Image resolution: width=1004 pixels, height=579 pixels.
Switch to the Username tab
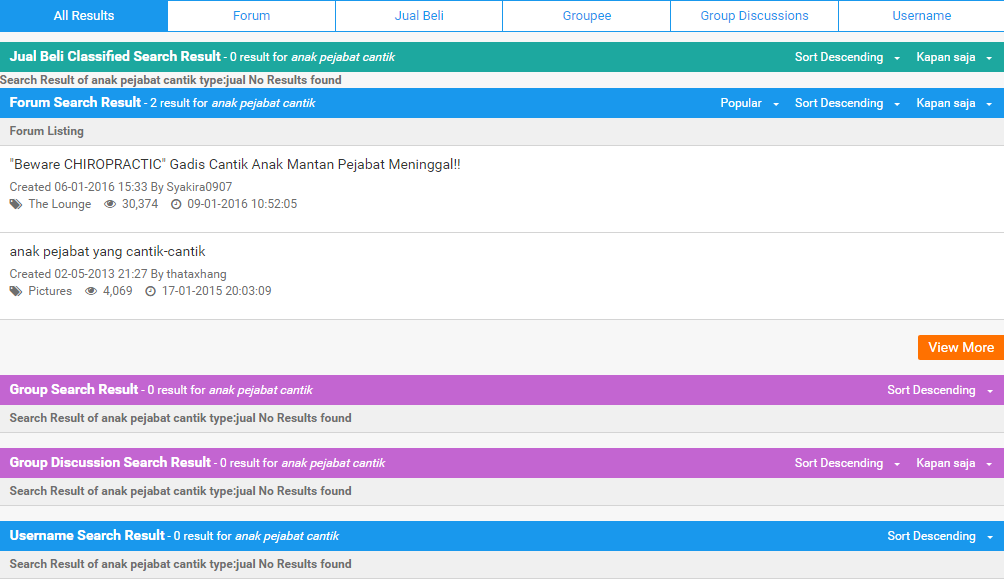pos(921,15)
